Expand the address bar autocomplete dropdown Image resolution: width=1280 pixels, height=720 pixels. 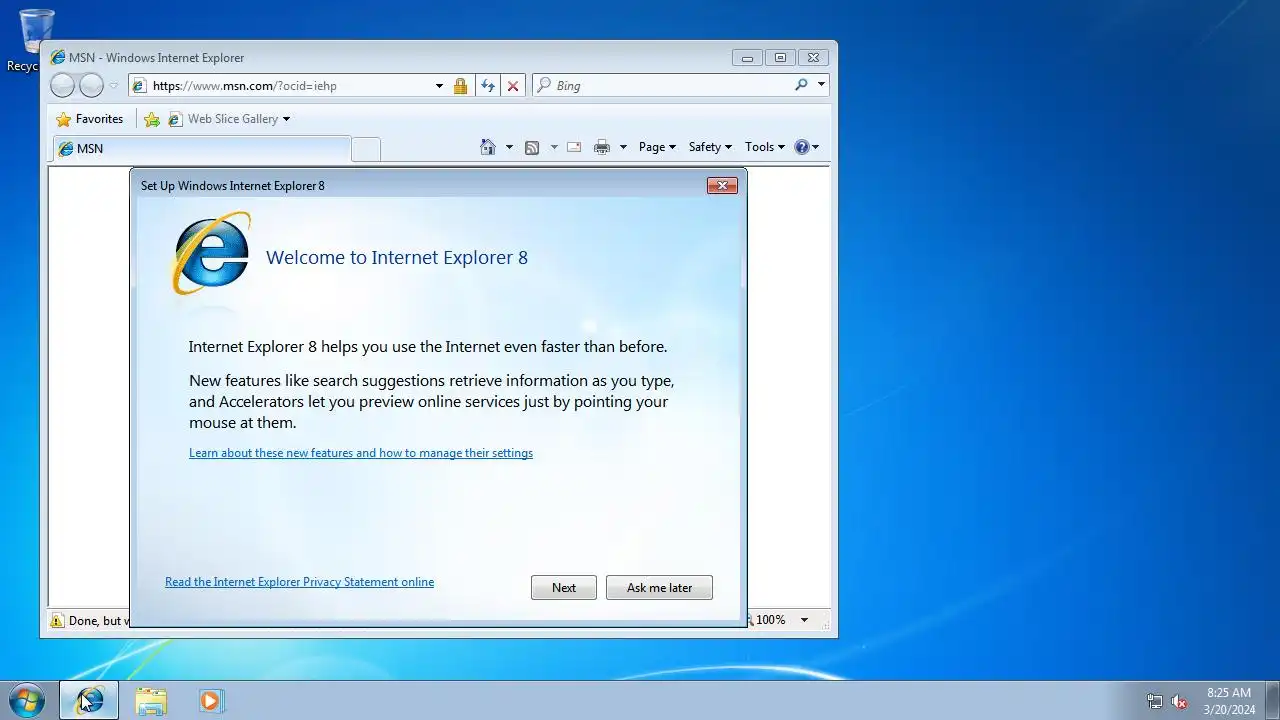tap(439, 86)
